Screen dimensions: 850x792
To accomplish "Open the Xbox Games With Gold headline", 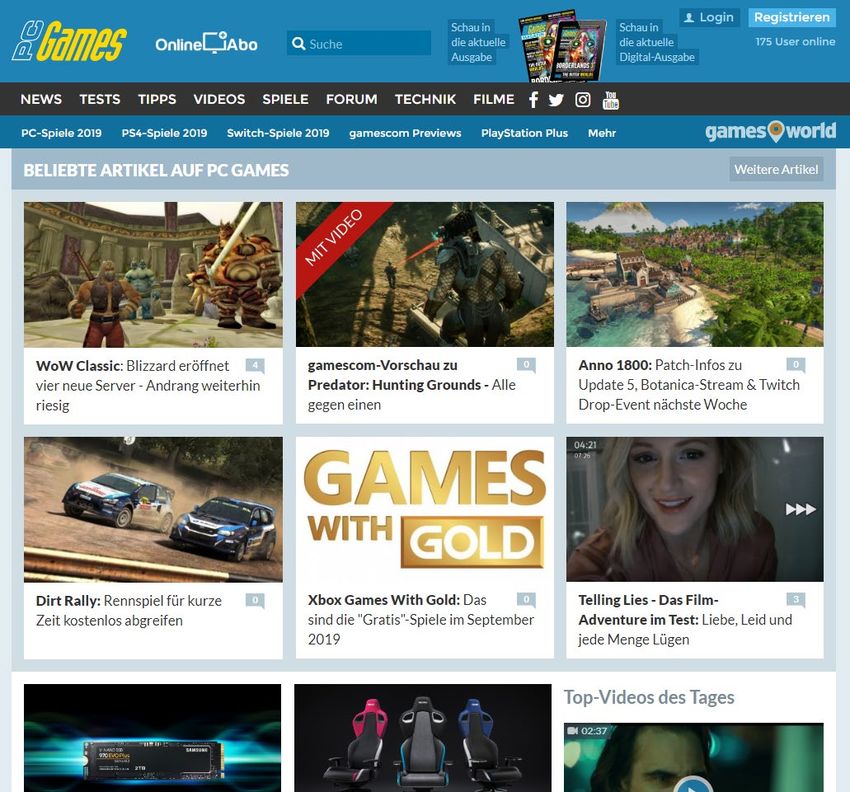I will 421,620.
